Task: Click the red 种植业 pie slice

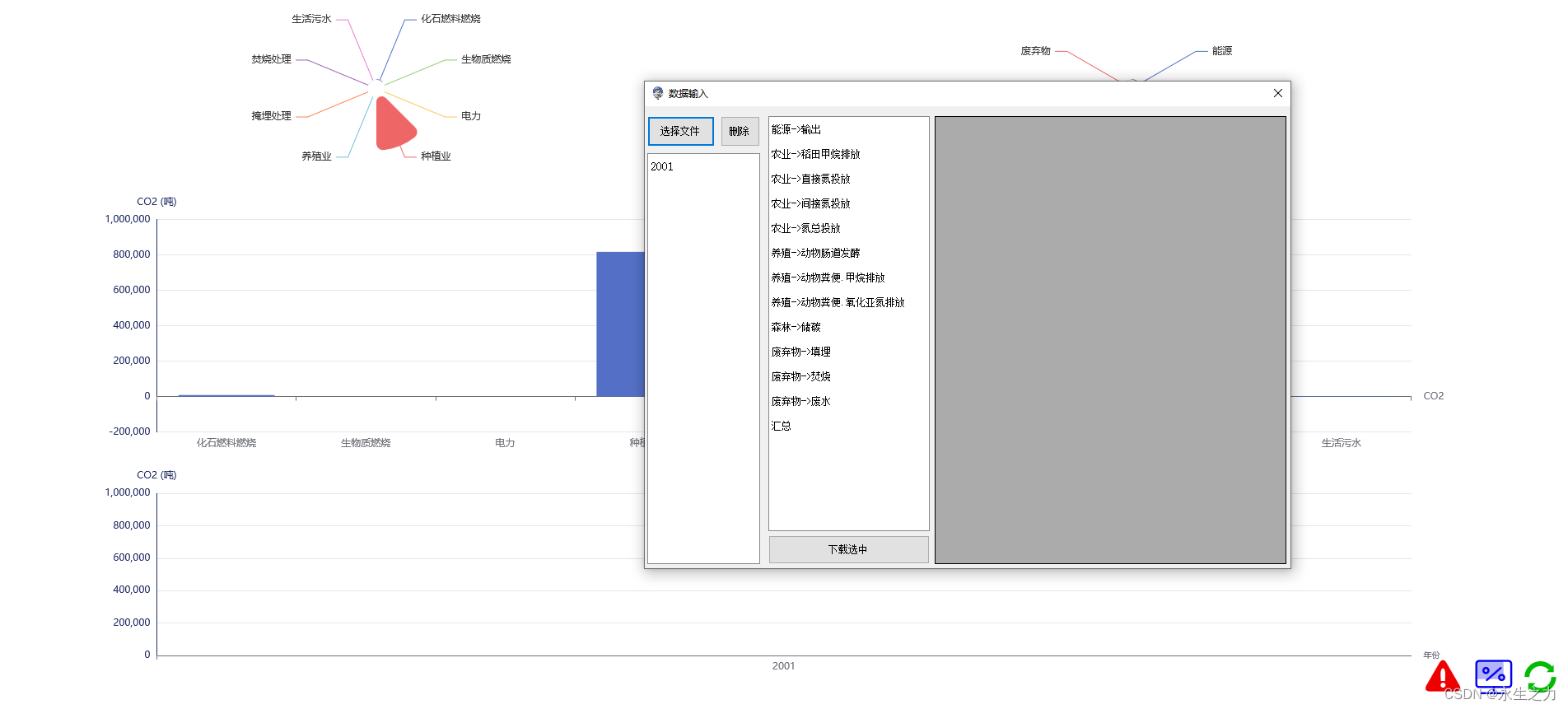Action: point(393,126)
